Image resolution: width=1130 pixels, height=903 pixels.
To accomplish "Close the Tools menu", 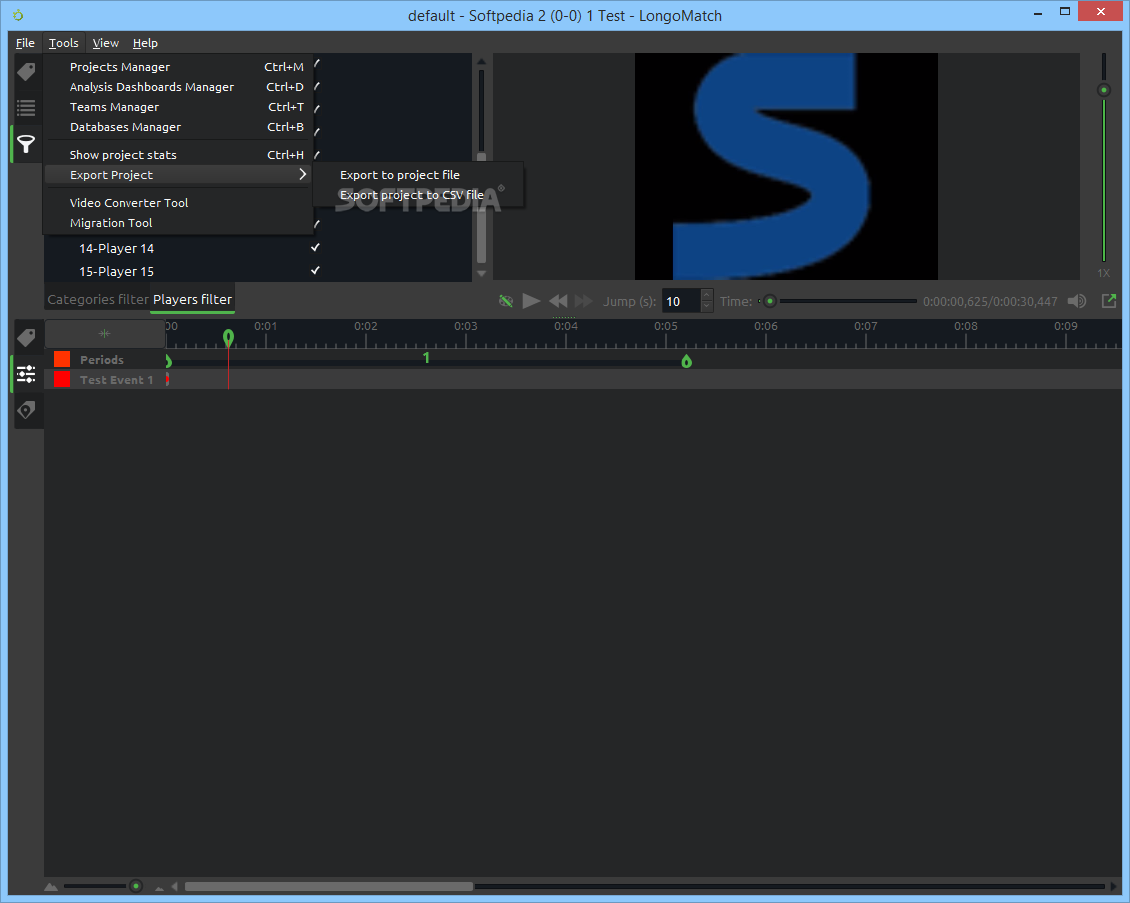I will pos(63,43).
